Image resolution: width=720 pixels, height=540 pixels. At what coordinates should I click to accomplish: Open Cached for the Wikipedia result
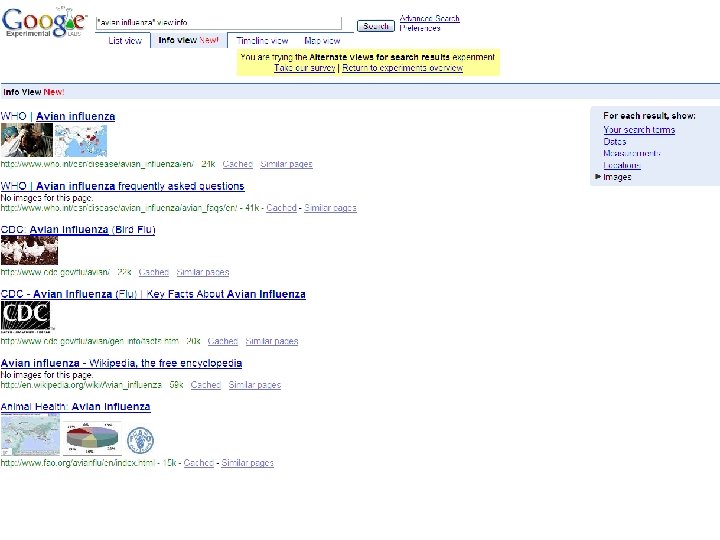pos(206,385)
